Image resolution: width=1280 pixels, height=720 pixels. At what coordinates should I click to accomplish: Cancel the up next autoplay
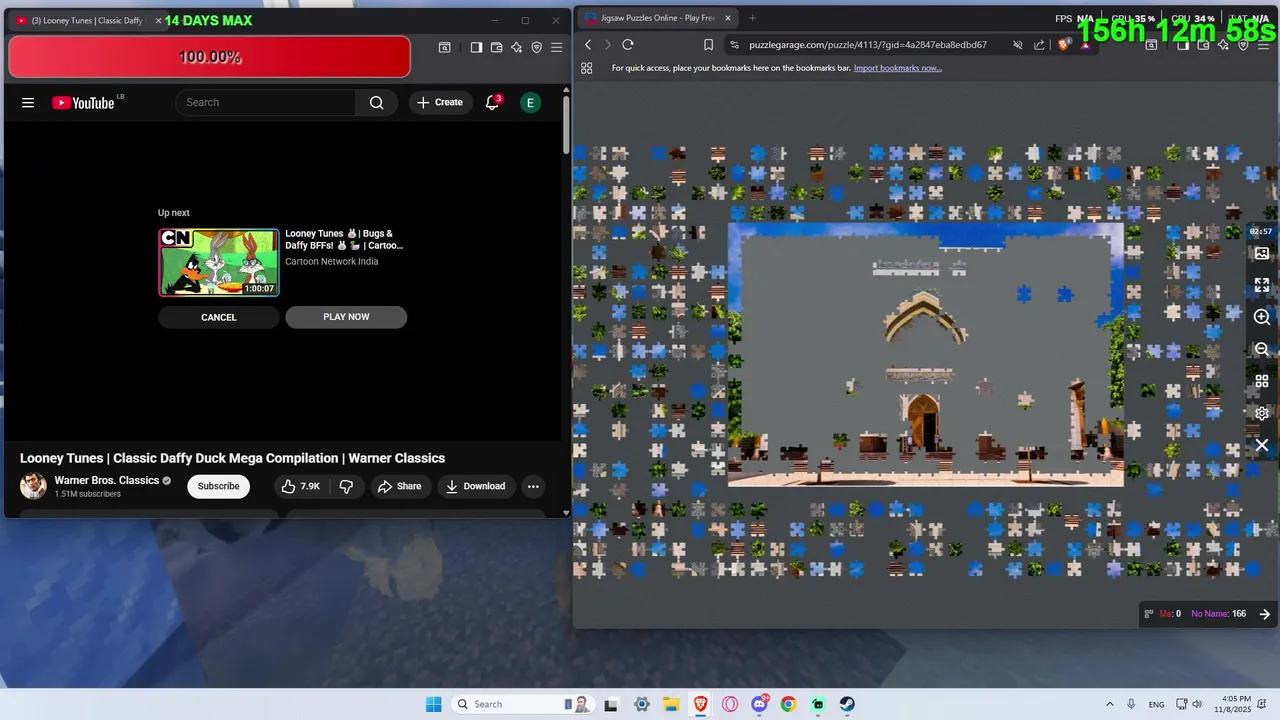click(x=219, y=317)
